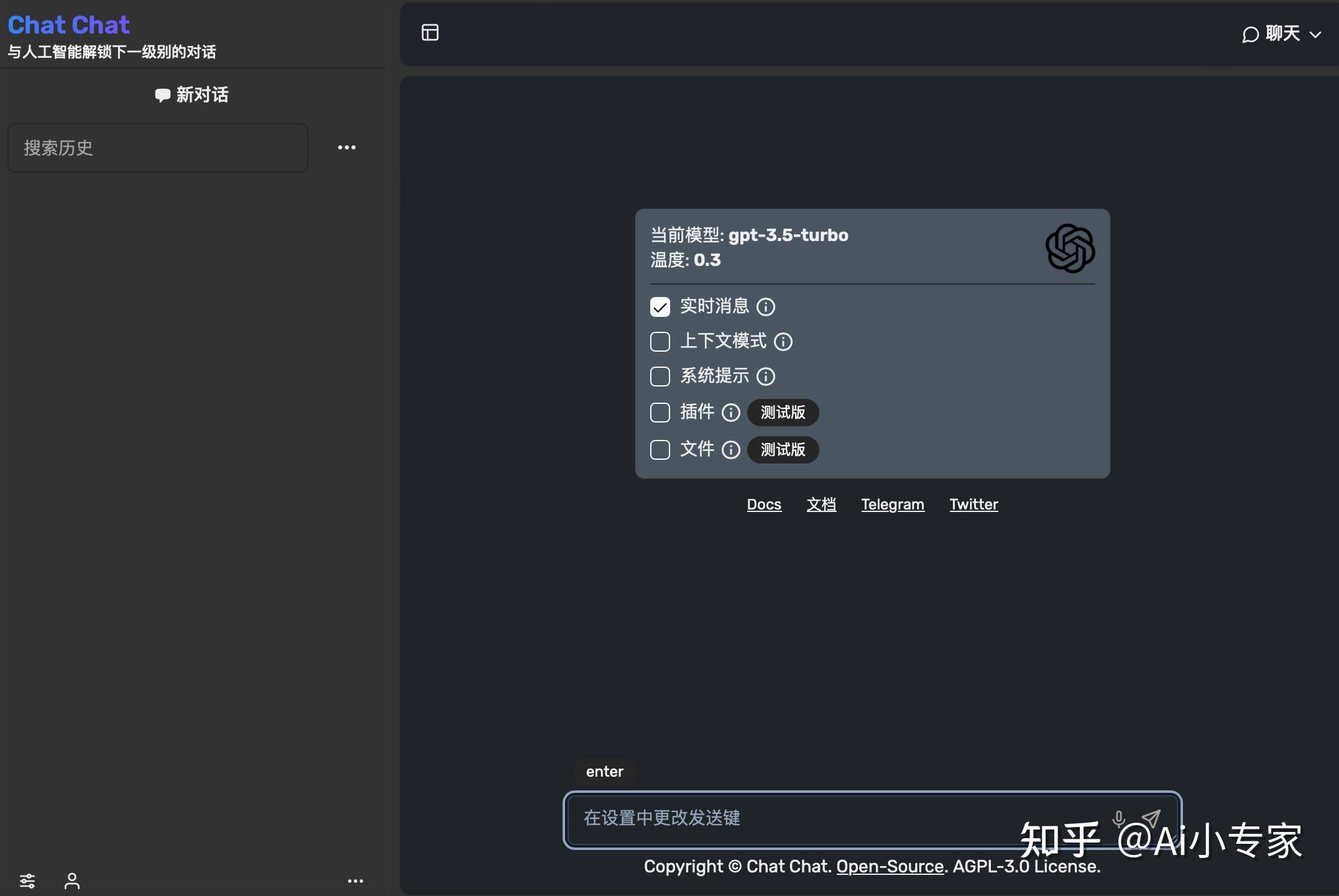This screenshot has height=896, width=1339.
Task: Enable the 文件 checkbox
Action: [x=660, y=449]
